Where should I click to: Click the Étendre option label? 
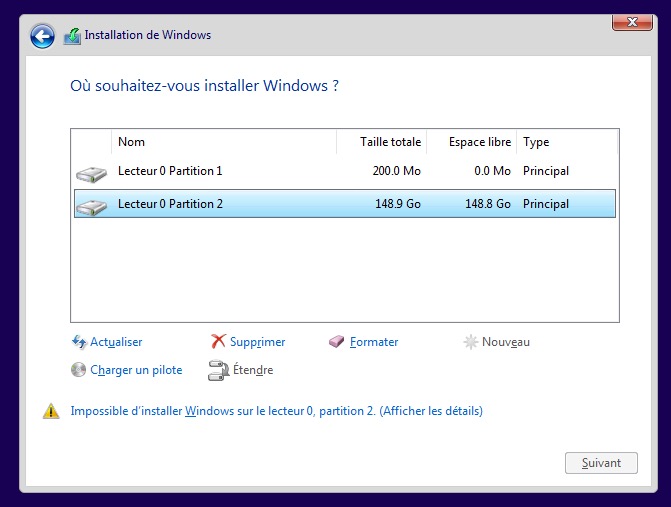[253, 370]
